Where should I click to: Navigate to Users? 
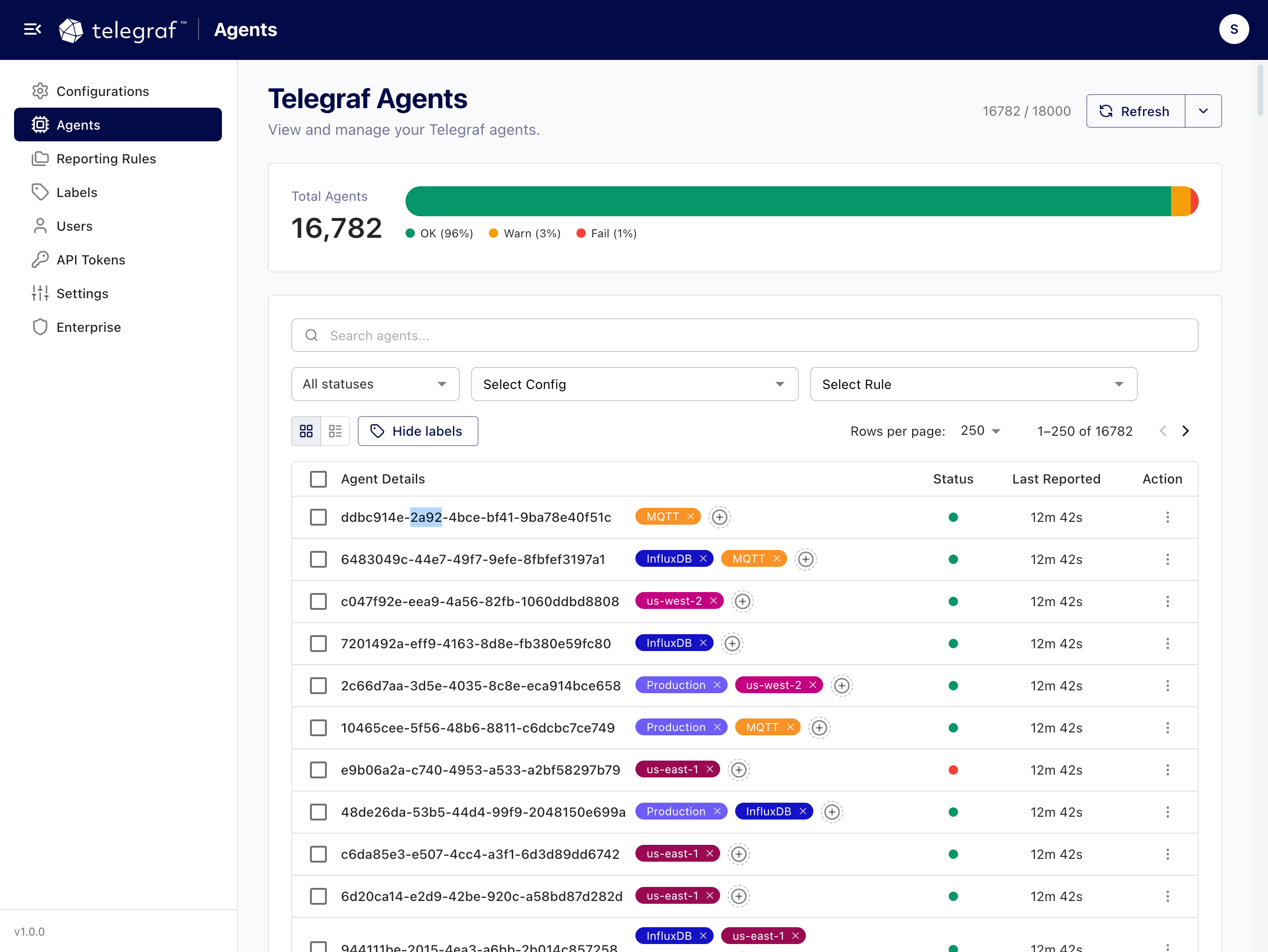(118, 226)
